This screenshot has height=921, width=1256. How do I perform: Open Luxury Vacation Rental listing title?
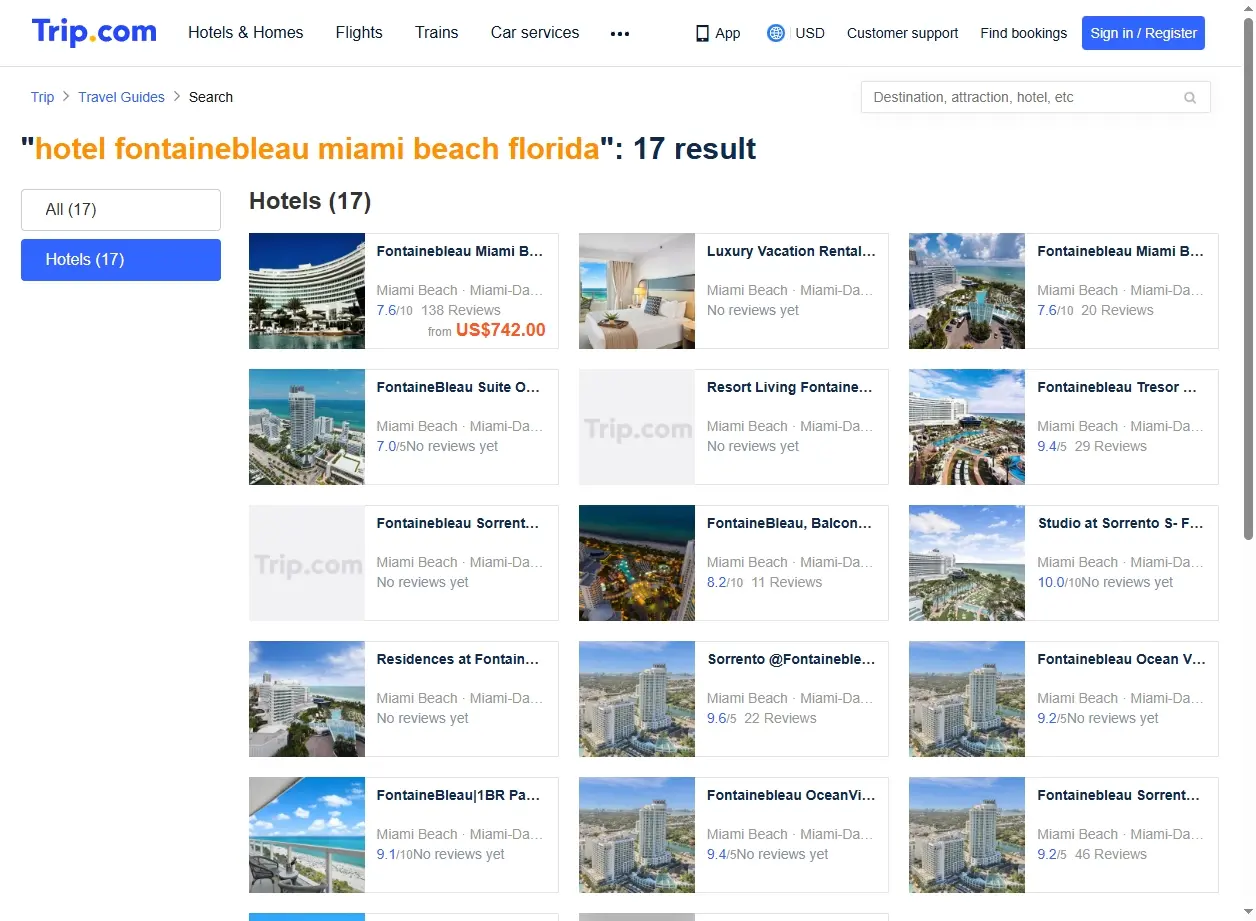click(x=791, y=251)
